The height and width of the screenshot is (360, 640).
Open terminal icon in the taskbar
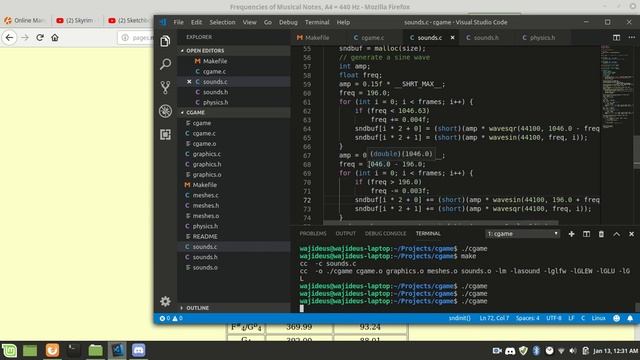tap(74, 350)
